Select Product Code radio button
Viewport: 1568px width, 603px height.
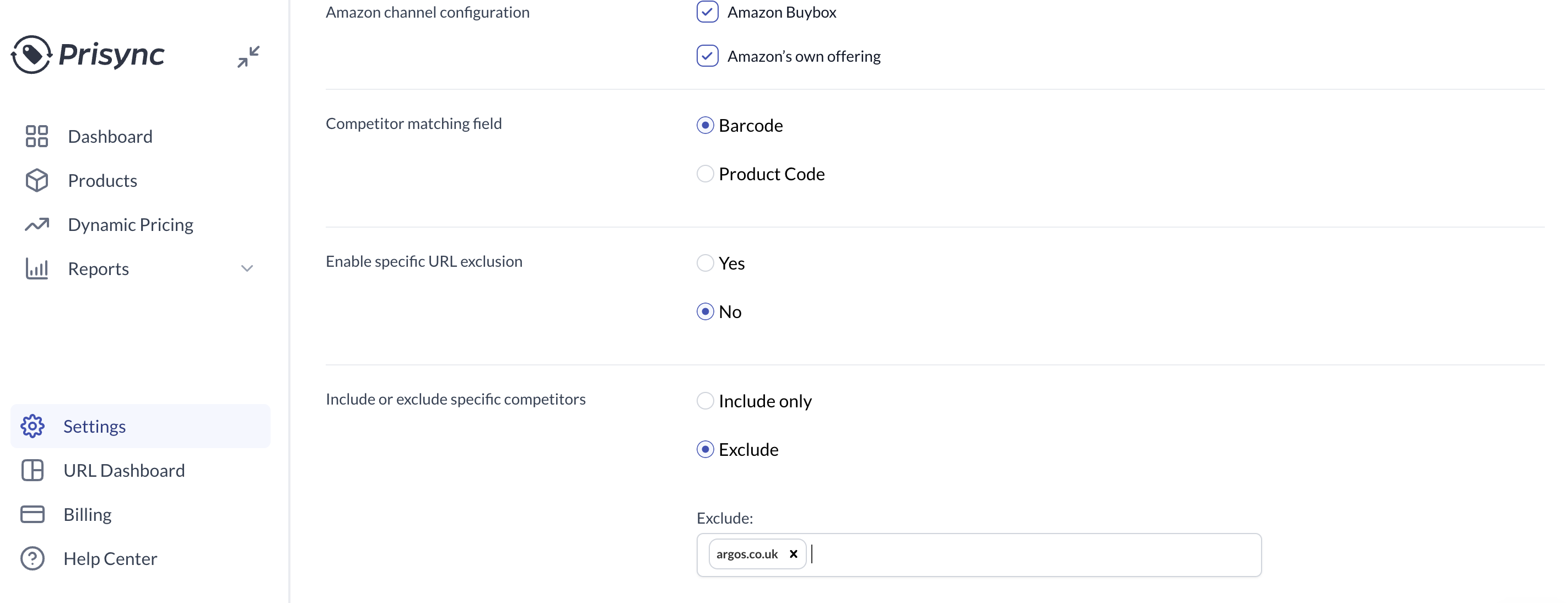tap(705, 174)
